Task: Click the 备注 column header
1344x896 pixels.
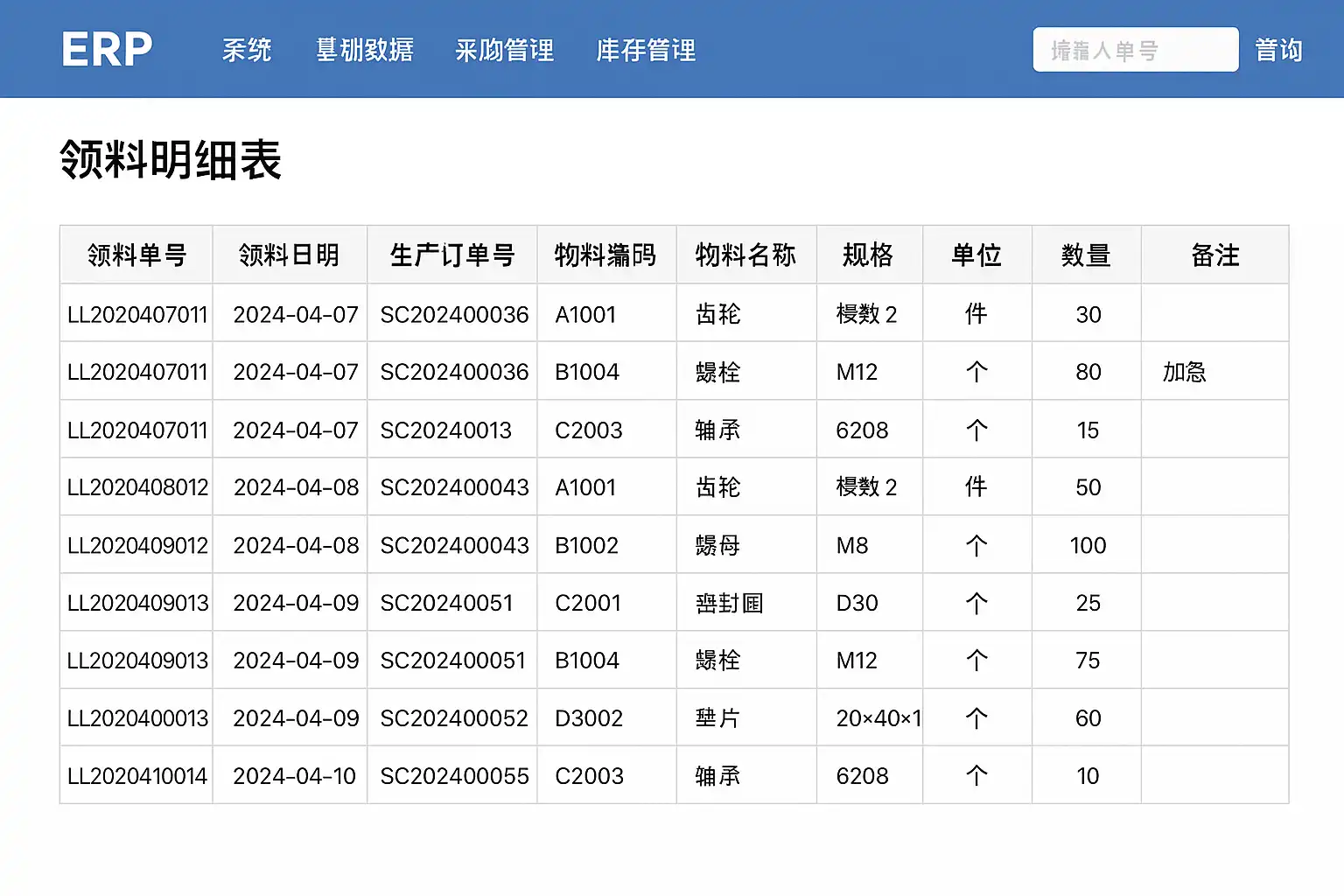Action: (x=1214, y=255)
